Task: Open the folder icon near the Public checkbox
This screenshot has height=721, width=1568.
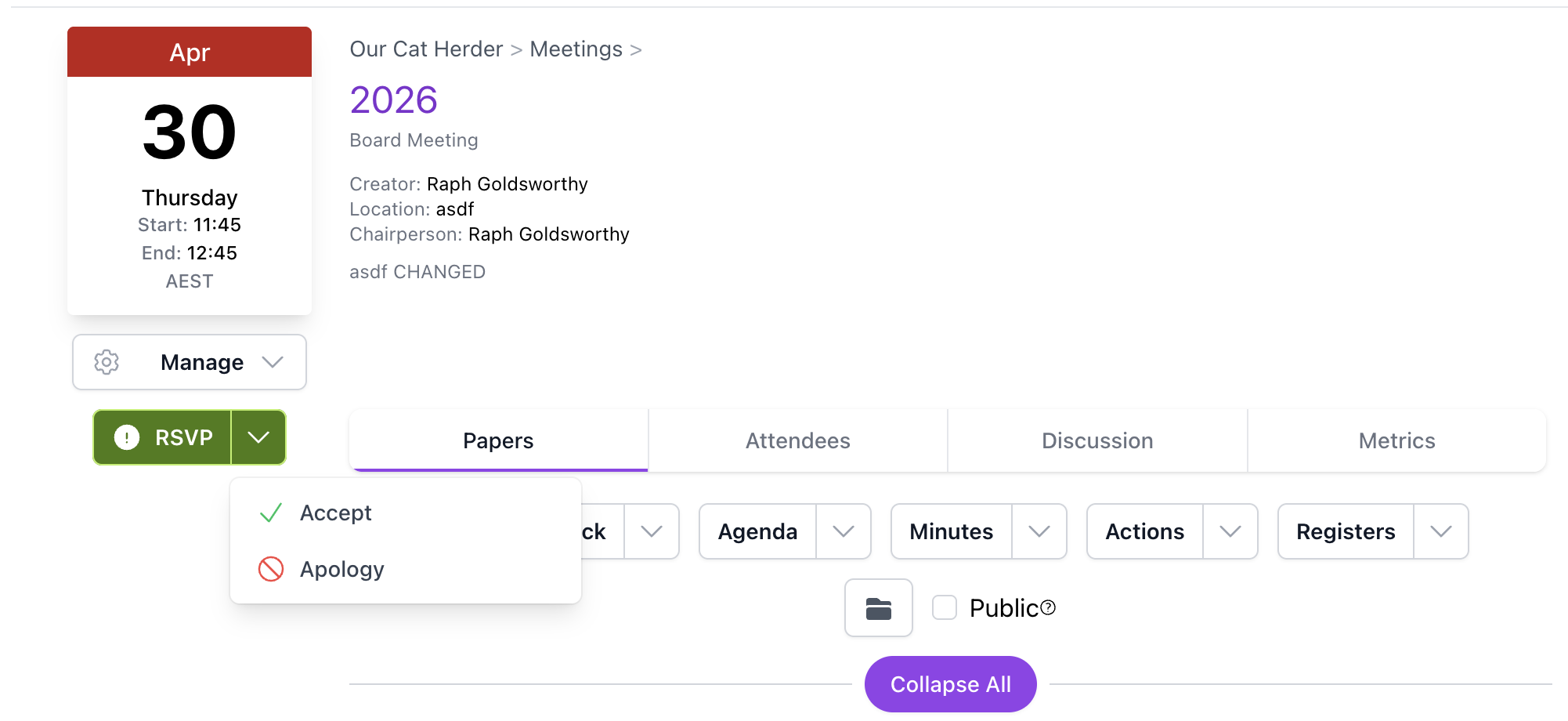Action: tap(878, 608)
